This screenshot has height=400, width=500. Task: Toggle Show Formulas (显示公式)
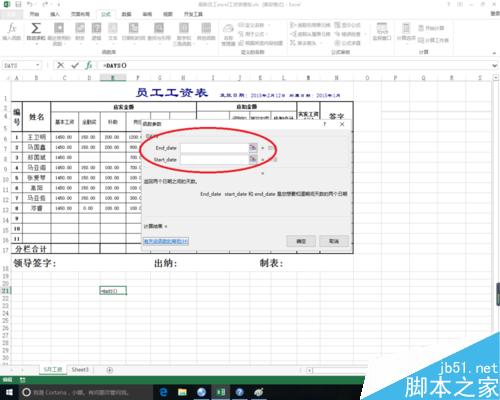pyautogui.click(x=347, y=25)
